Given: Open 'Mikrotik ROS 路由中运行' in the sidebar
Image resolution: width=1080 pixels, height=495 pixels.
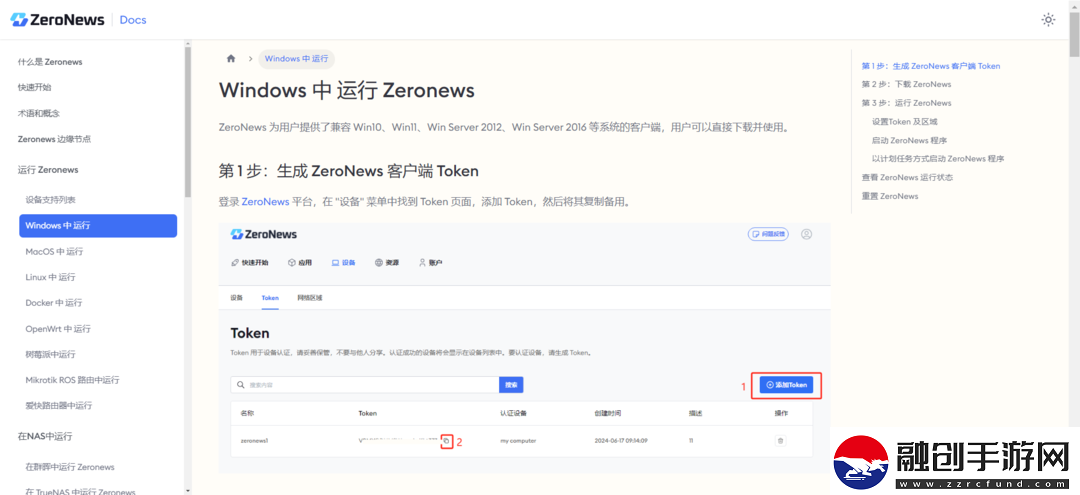Looking at the screenshot, I should [72, 379].
